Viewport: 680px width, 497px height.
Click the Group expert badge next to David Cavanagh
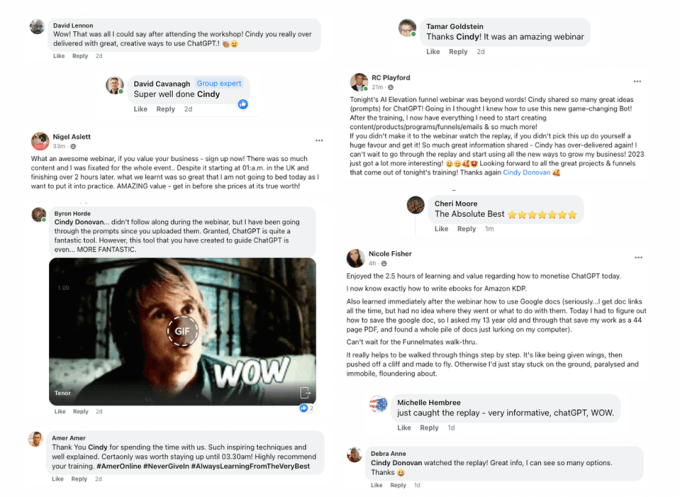click(219, 83)
